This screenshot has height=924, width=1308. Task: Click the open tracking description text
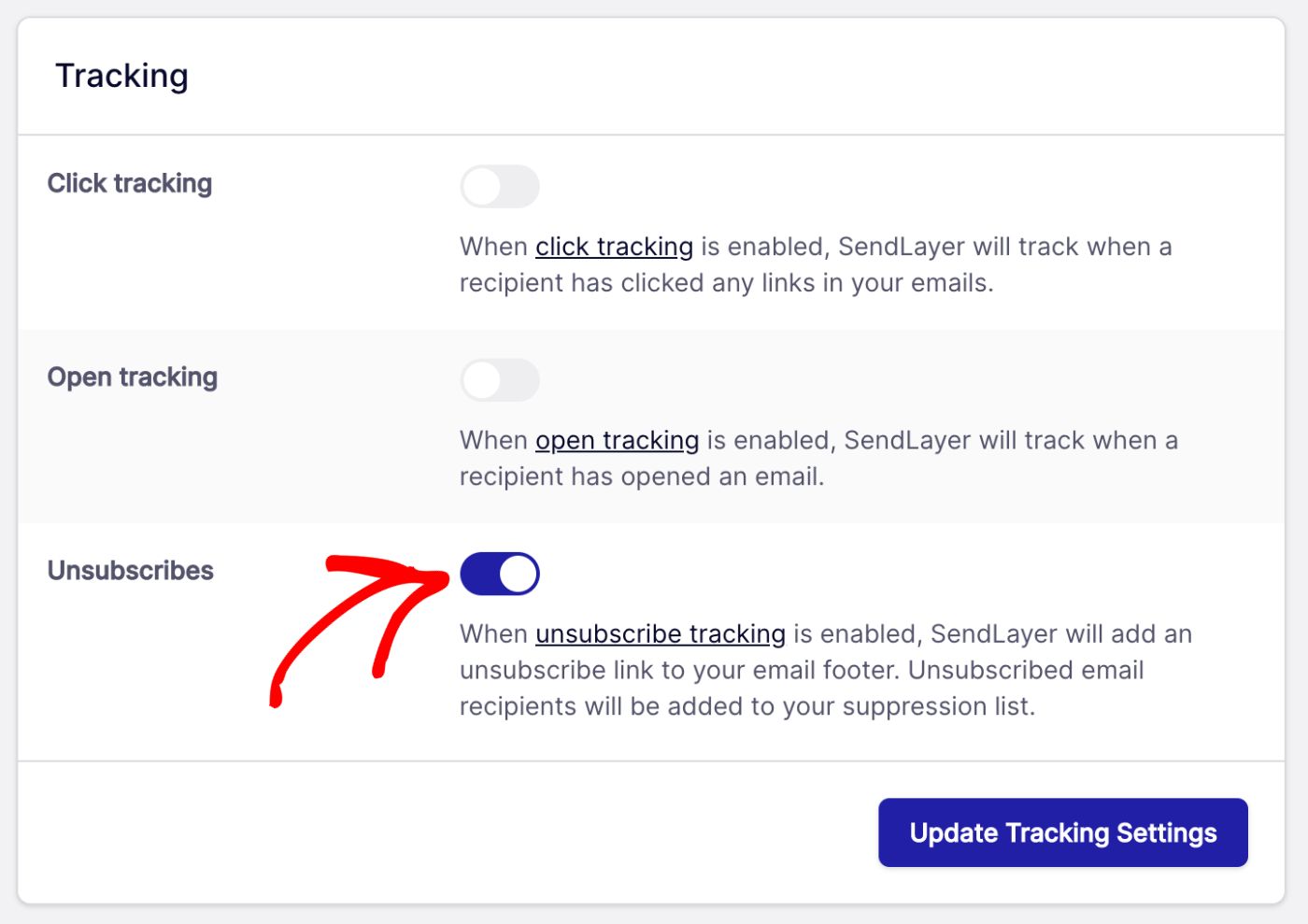[x=817, y=458]
